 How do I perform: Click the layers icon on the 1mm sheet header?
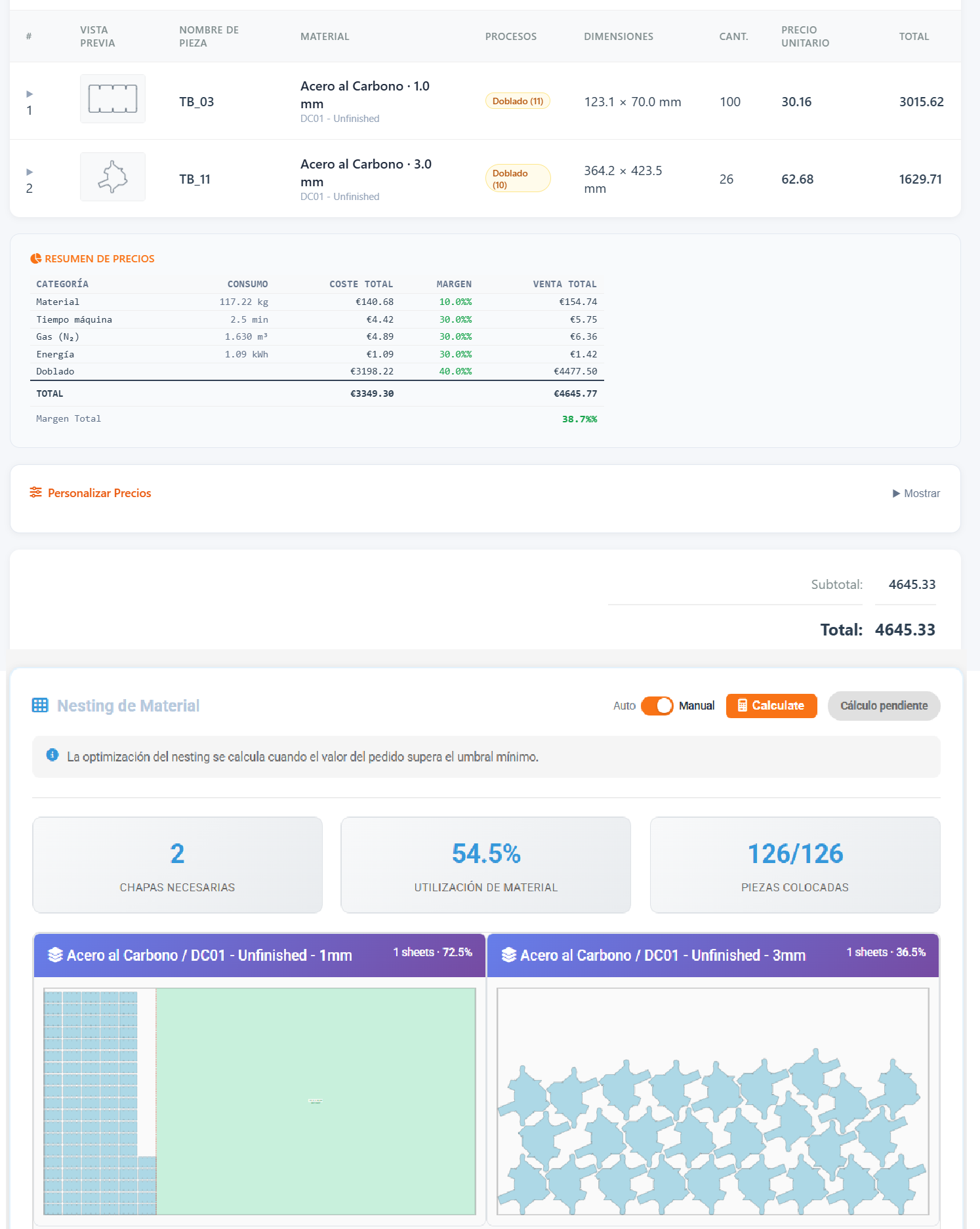click(56, 956)
